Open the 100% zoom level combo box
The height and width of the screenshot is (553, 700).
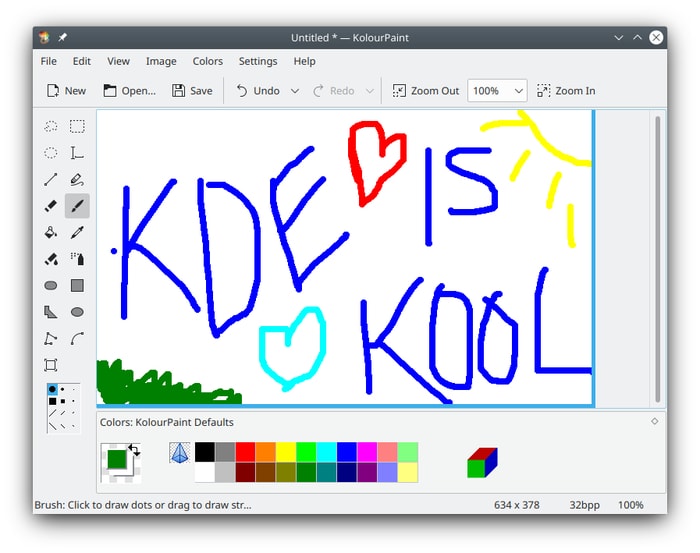coord(497,91)
